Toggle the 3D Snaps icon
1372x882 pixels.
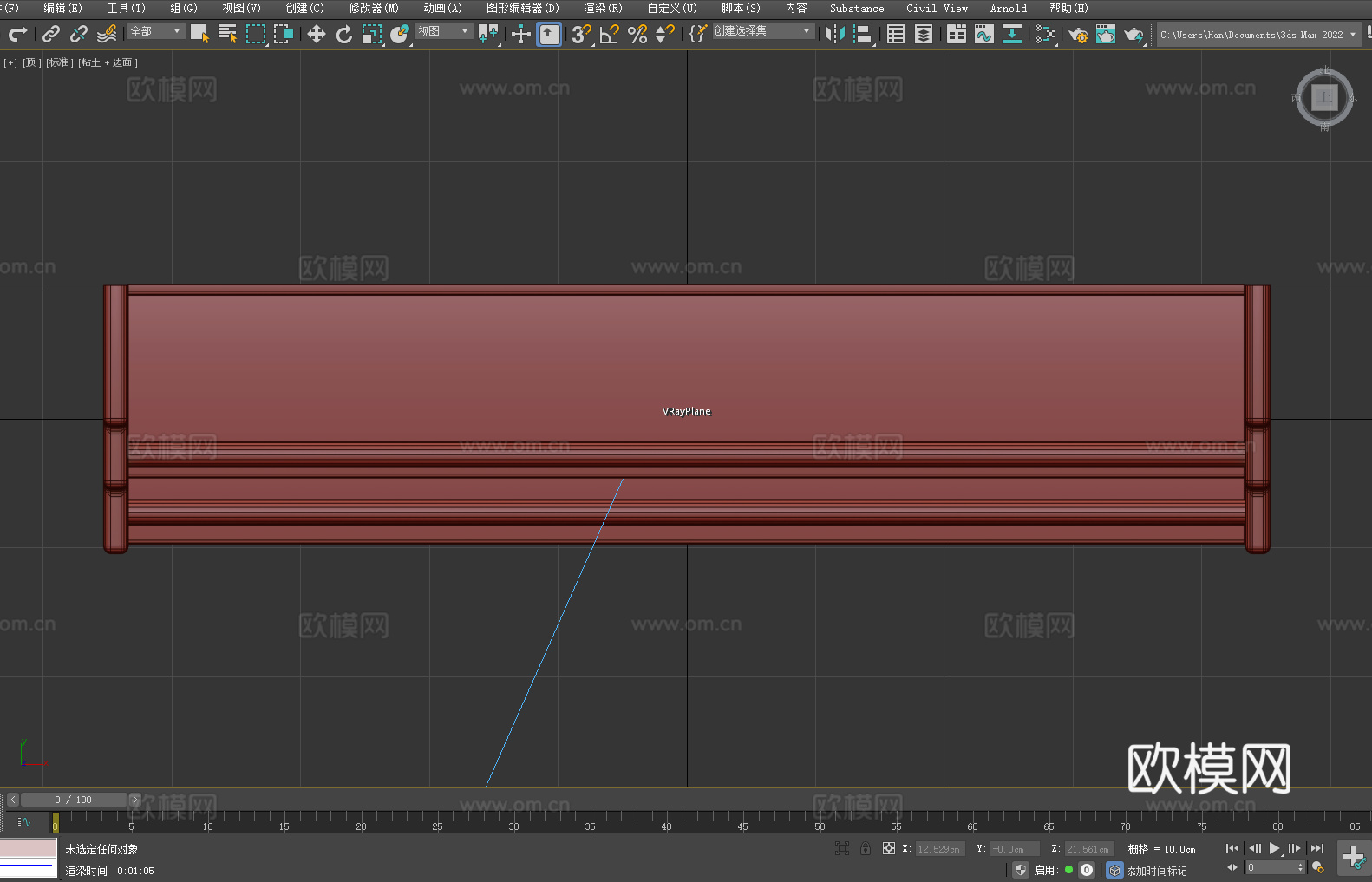(582, 34)
